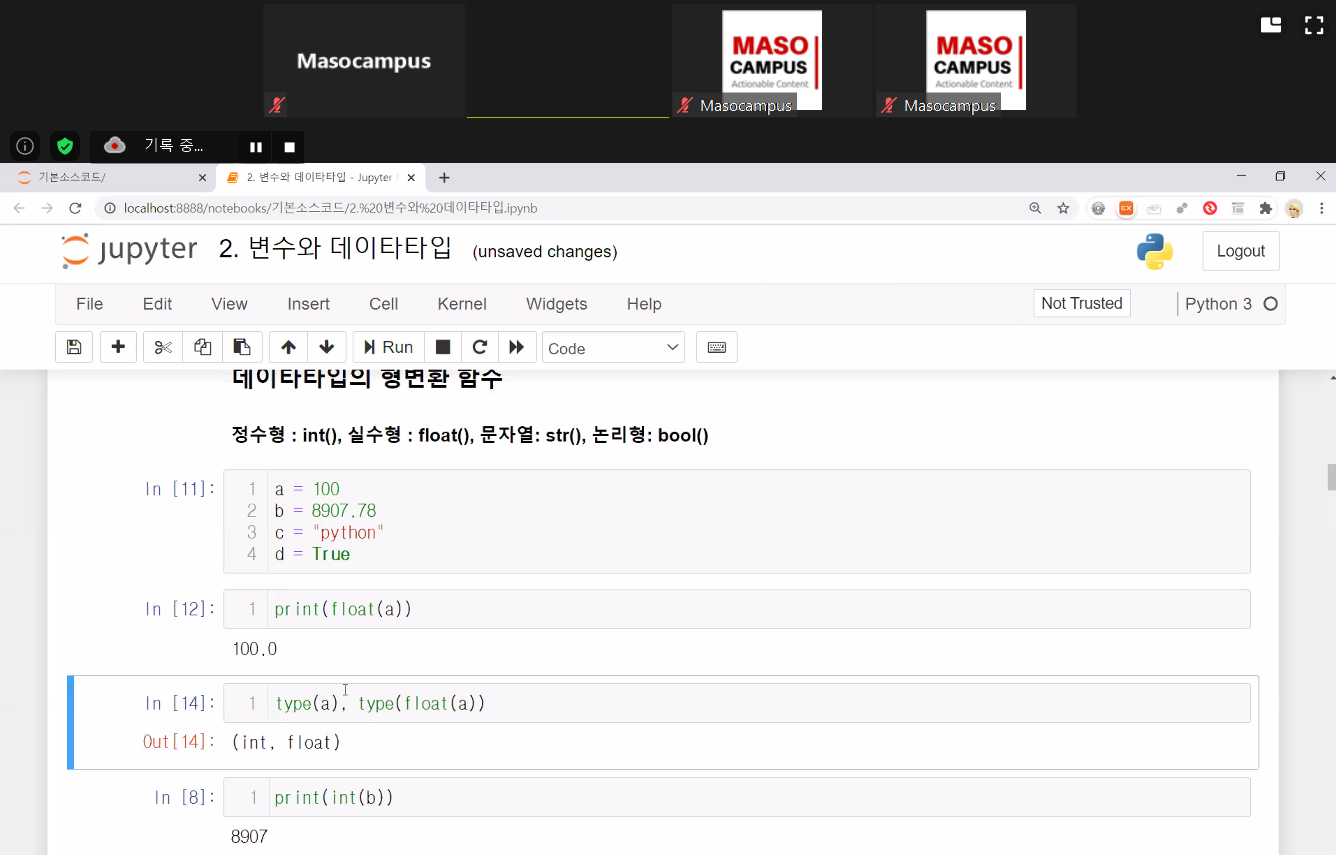Image resolution: width=1336 pixels, height=855 pixels.
Task: Move the selected cell up
Action: tap(288, 347)
